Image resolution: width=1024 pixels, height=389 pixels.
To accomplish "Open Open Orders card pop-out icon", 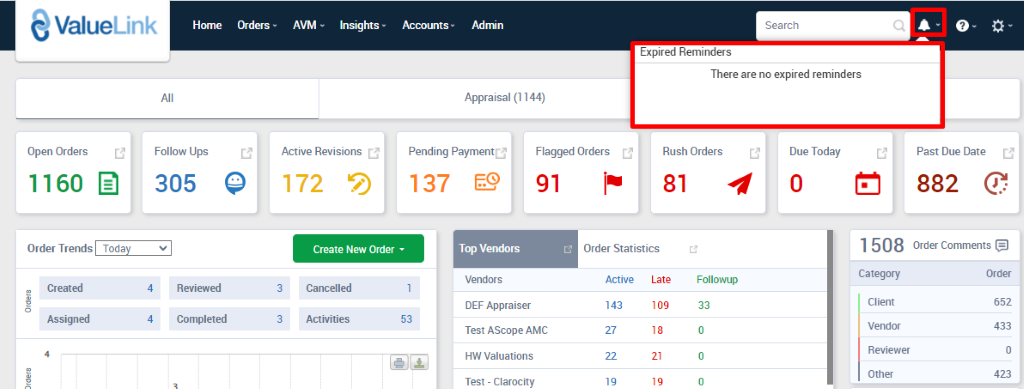I will coord(120,153).
